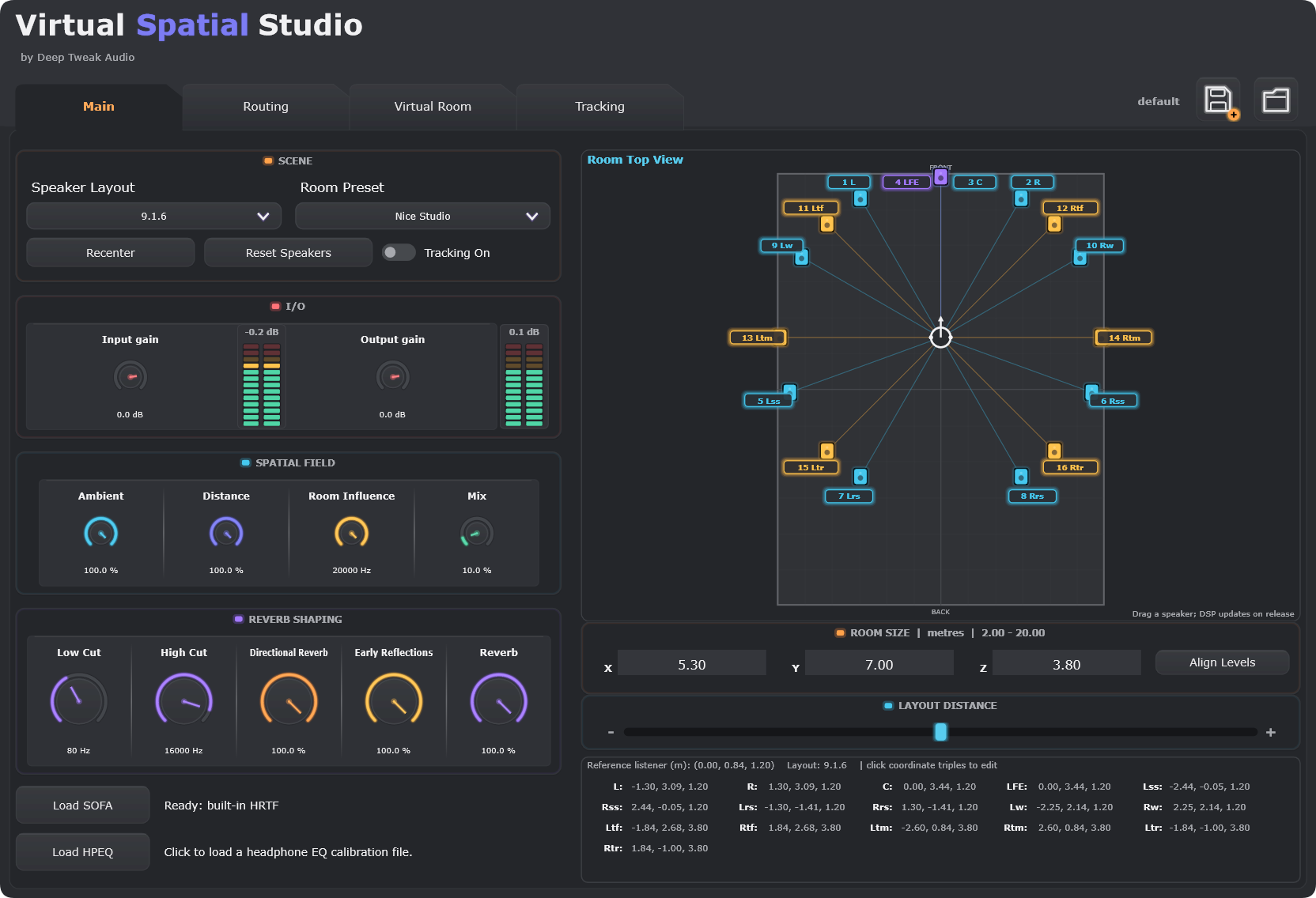Click the Early Reflections knob
This screenshot has width=1316, height=898.
pos(394,700)
